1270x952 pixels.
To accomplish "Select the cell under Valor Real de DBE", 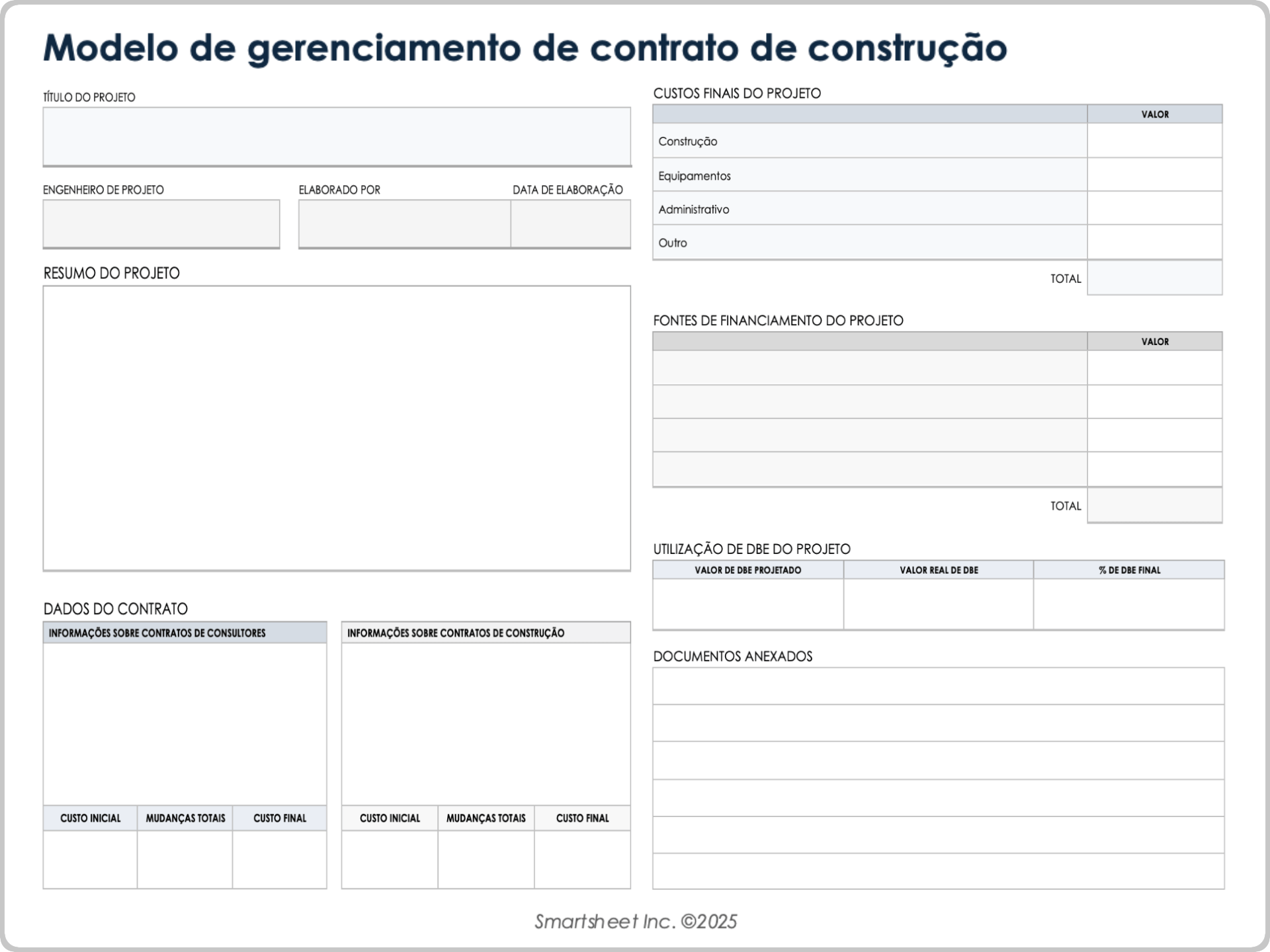I will 938,604.
